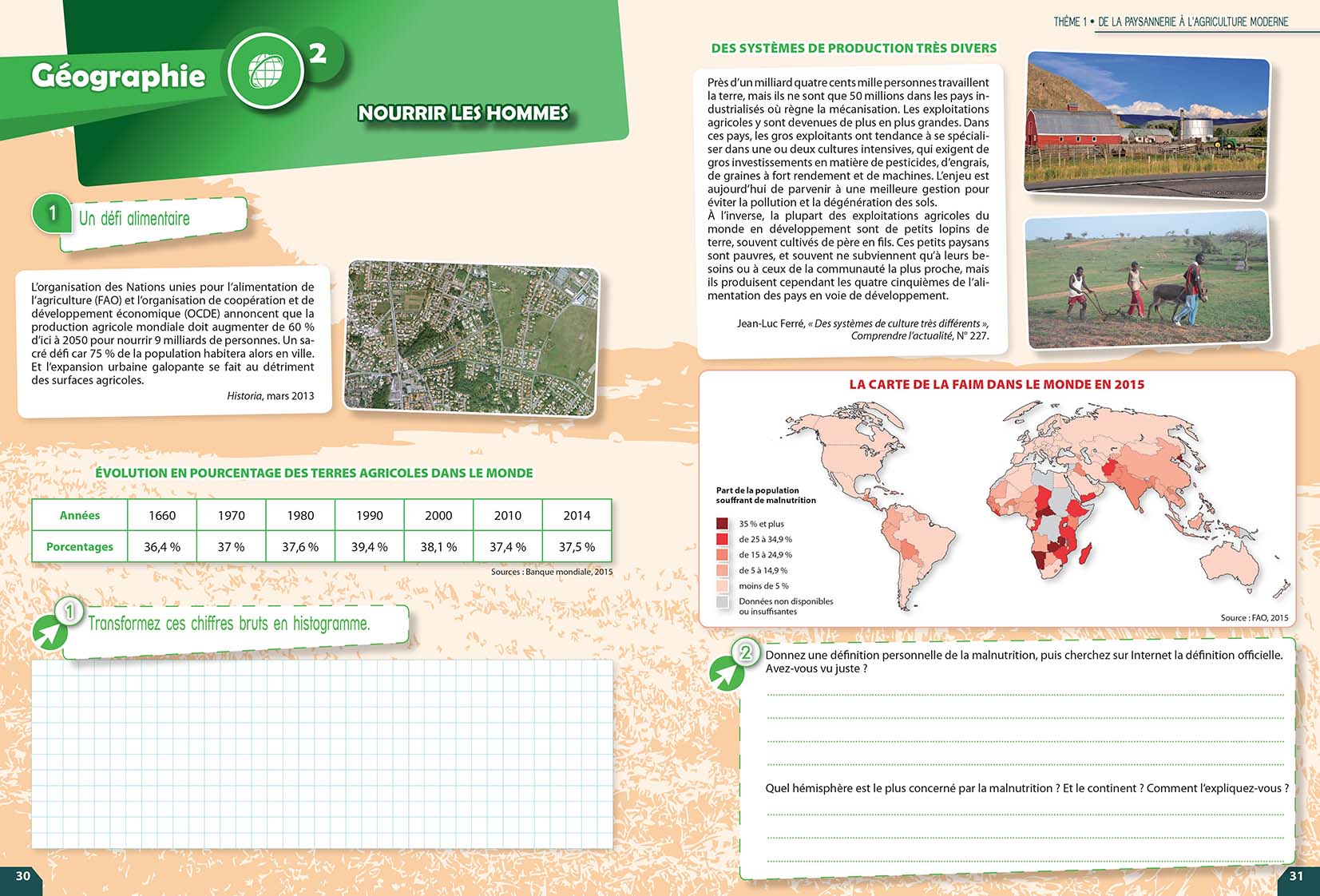Click the 35 % et plus legend swatch

click(722, 524)
